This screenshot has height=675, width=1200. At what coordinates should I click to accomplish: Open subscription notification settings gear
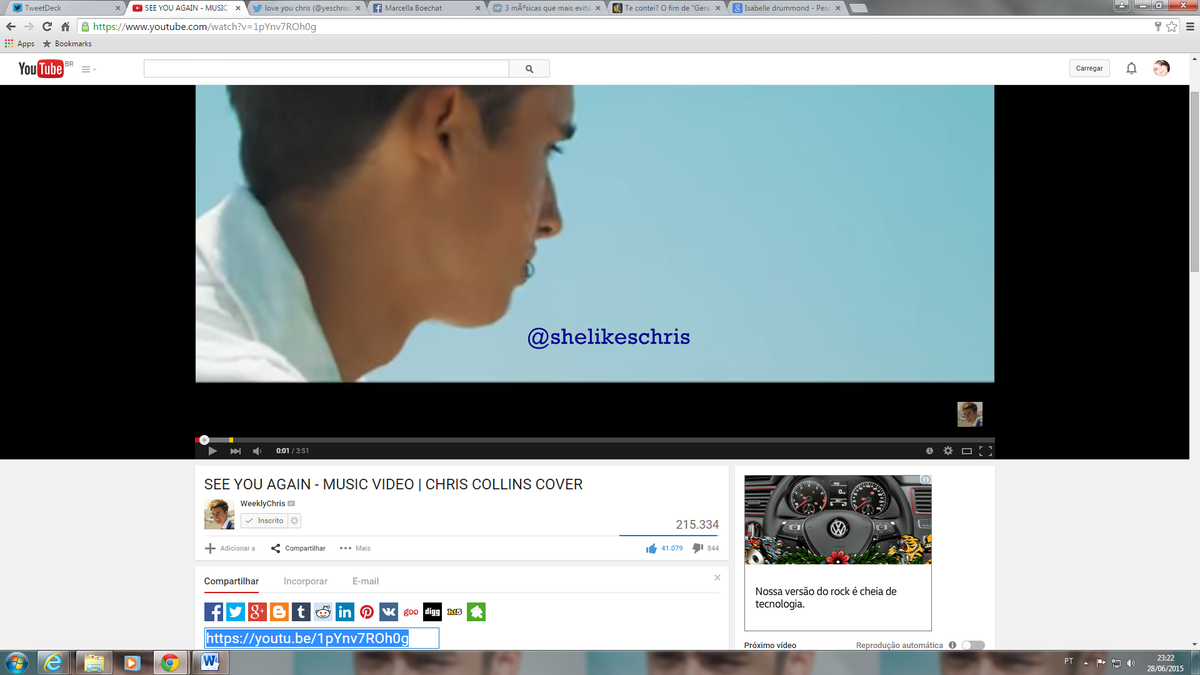point(295,521)
